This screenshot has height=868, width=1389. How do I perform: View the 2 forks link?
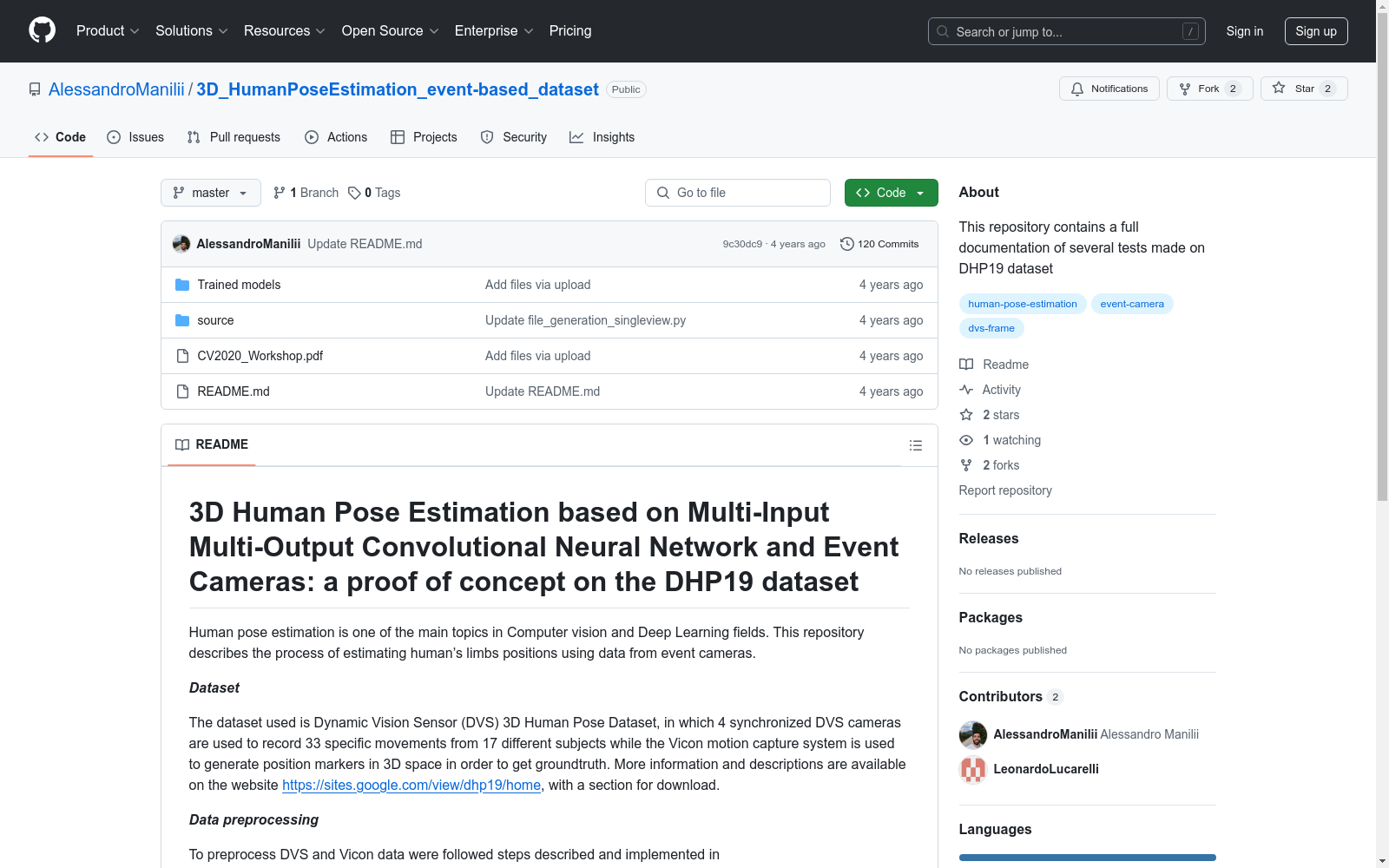(x=990, y=465)
